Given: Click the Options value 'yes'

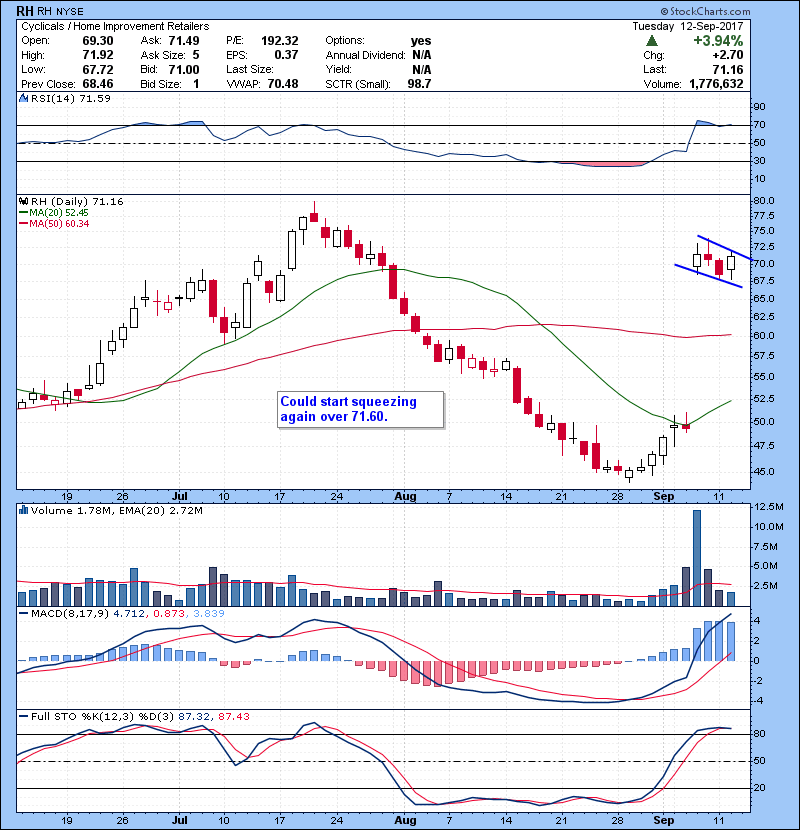Looking at the screenshot, I should pos(421,41).
